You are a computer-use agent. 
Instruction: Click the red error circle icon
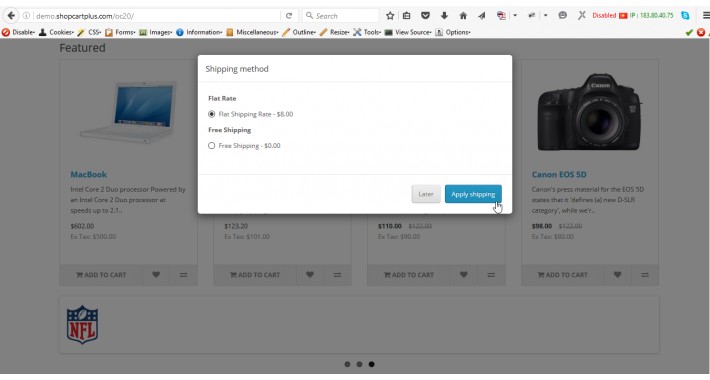coord(700,32)
